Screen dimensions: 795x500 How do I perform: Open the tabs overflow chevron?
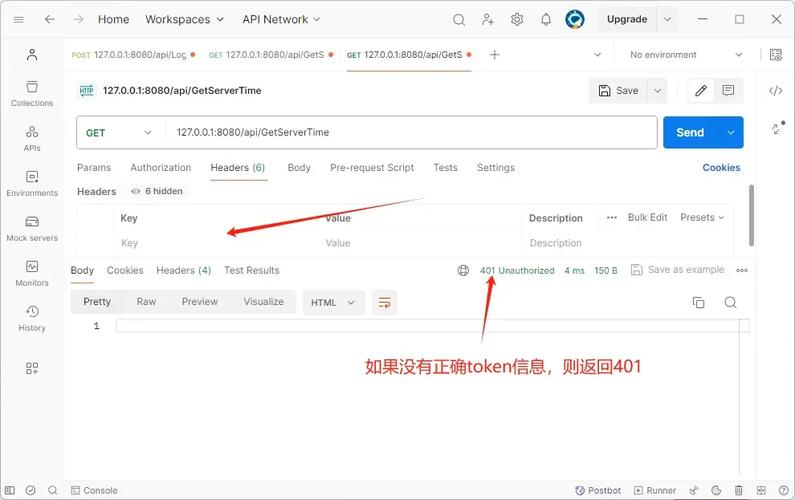(x=597, y=55)
